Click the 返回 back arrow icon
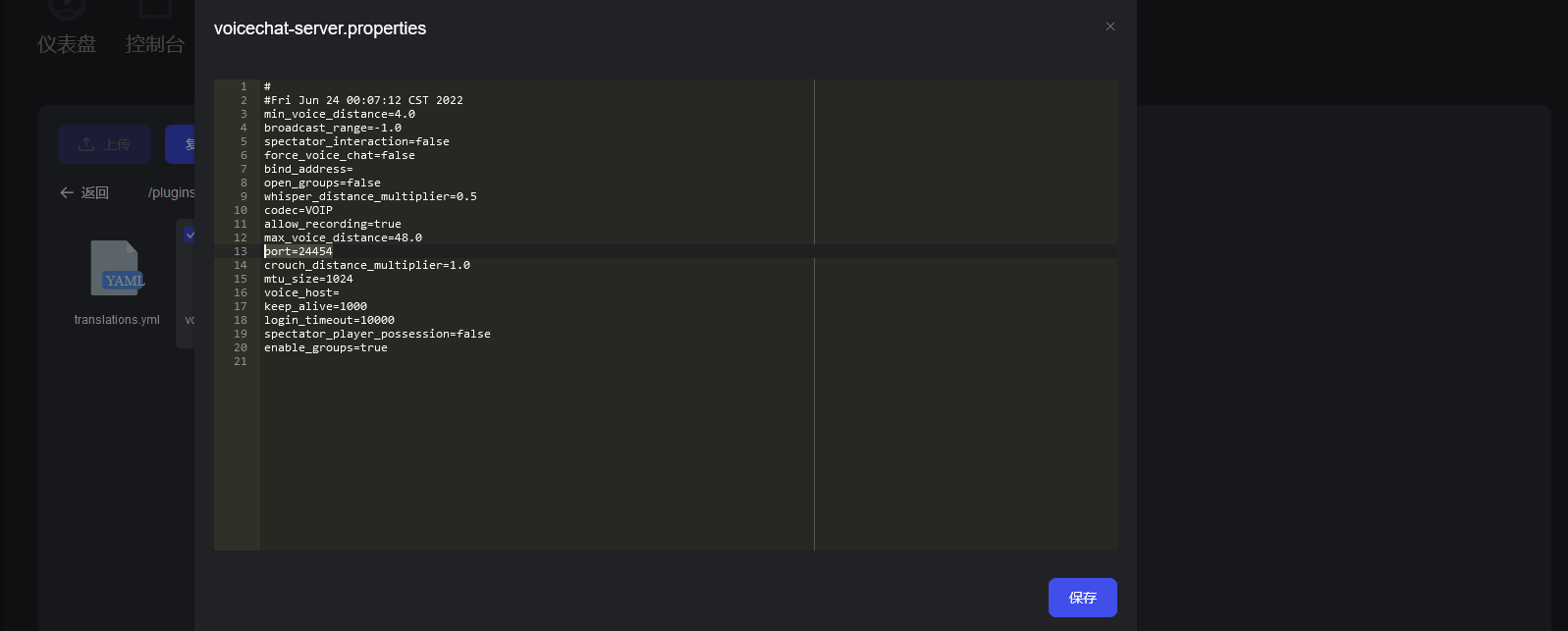The image size is (1568, 631). [67, 192]
